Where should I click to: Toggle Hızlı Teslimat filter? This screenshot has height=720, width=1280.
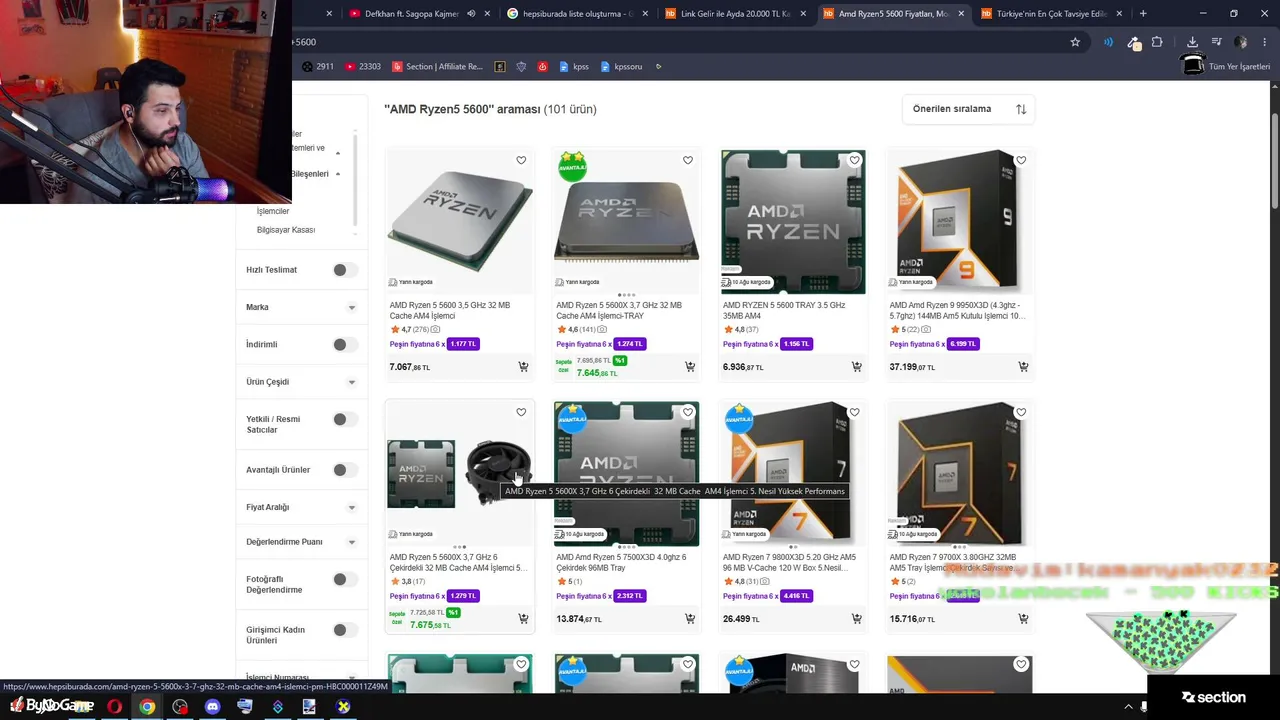click(x=345, y=270)
